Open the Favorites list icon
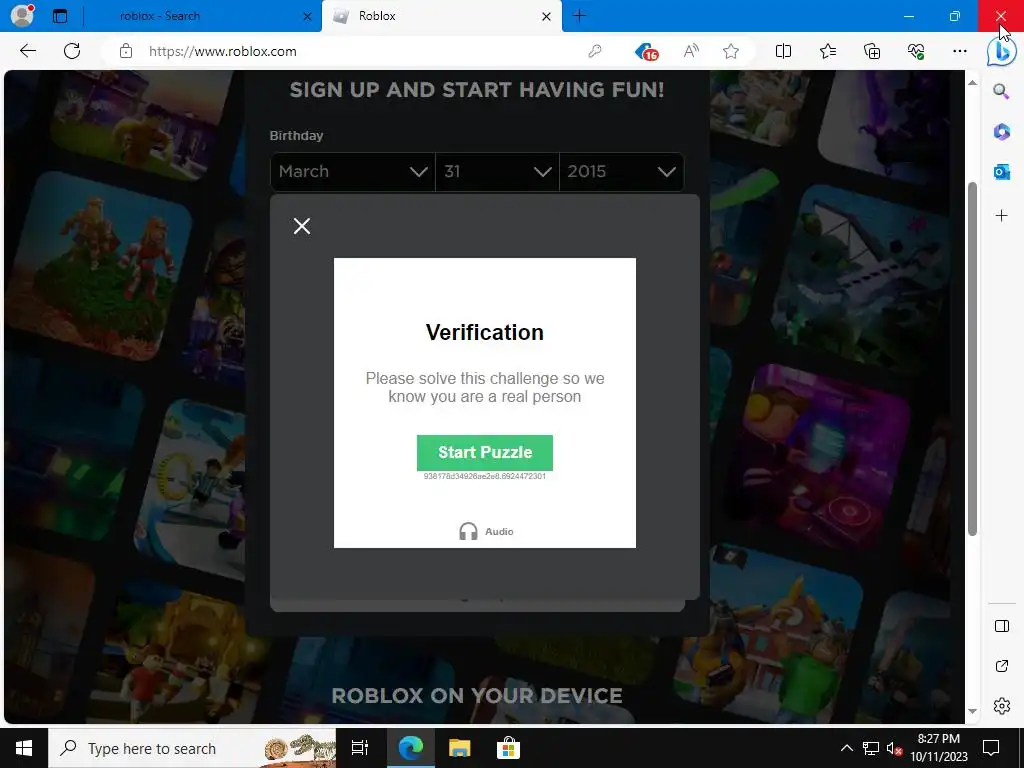Screen dimensions: 1024x768 click(827, 51)
